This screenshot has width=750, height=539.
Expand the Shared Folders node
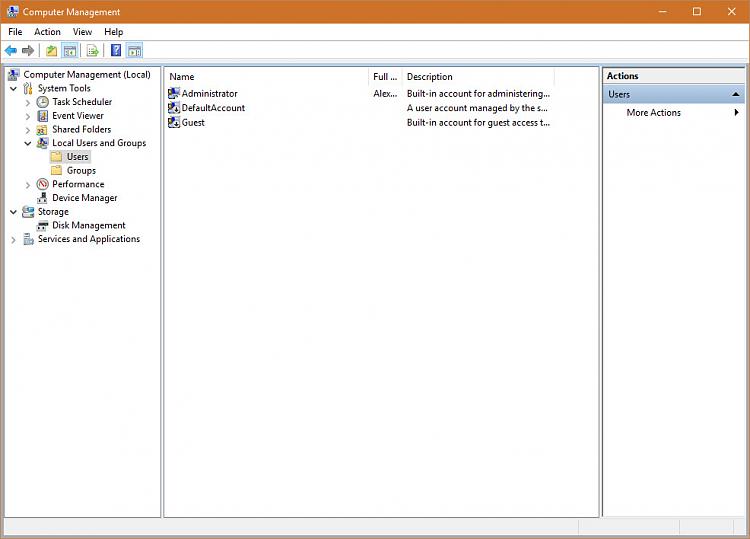[28, 130]
